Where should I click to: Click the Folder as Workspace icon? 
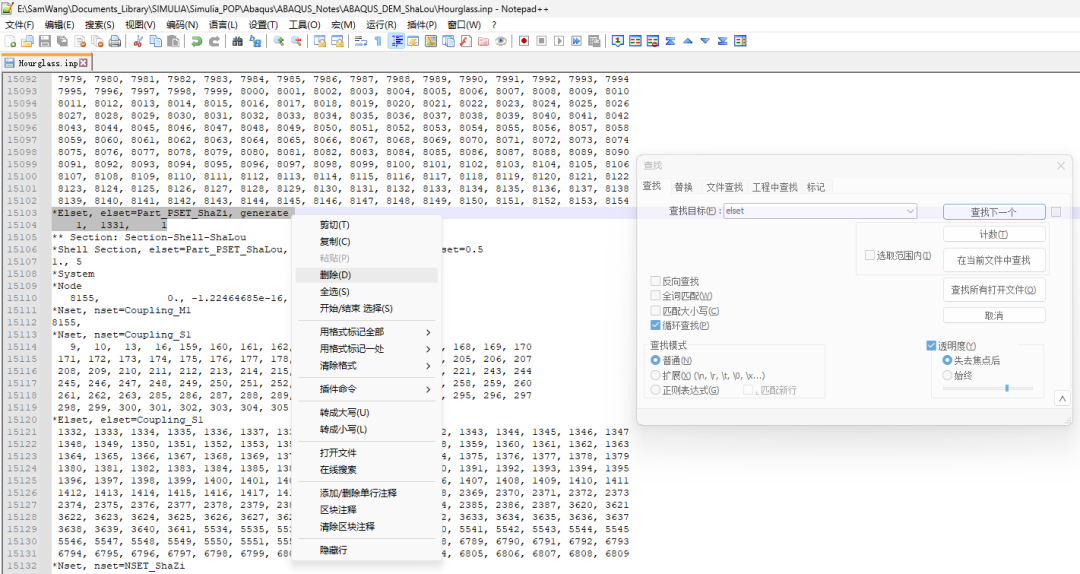pyautogui.click(x=484, y=41)
